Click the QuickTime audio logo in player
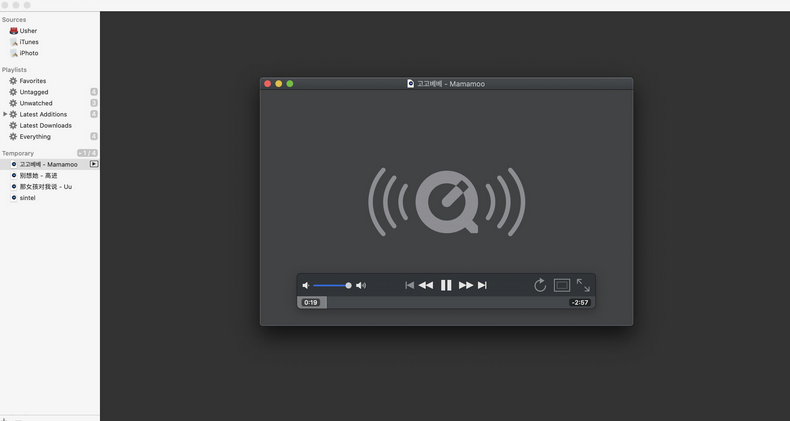Viewport: 790px width, 421px height. coord(446,201)
